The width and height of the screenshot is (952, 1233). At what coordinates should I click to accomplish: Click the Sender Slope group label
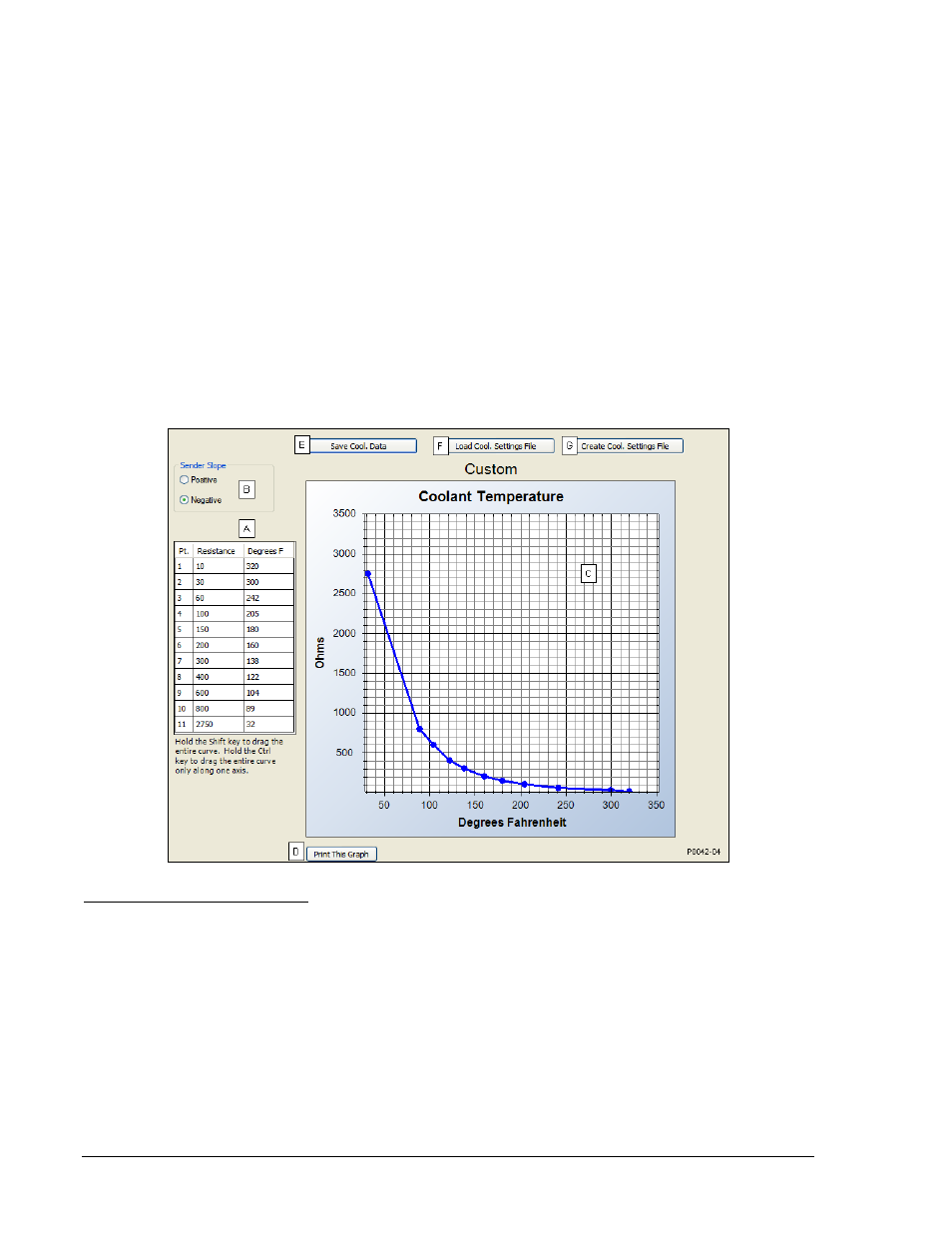click(203, 465)
